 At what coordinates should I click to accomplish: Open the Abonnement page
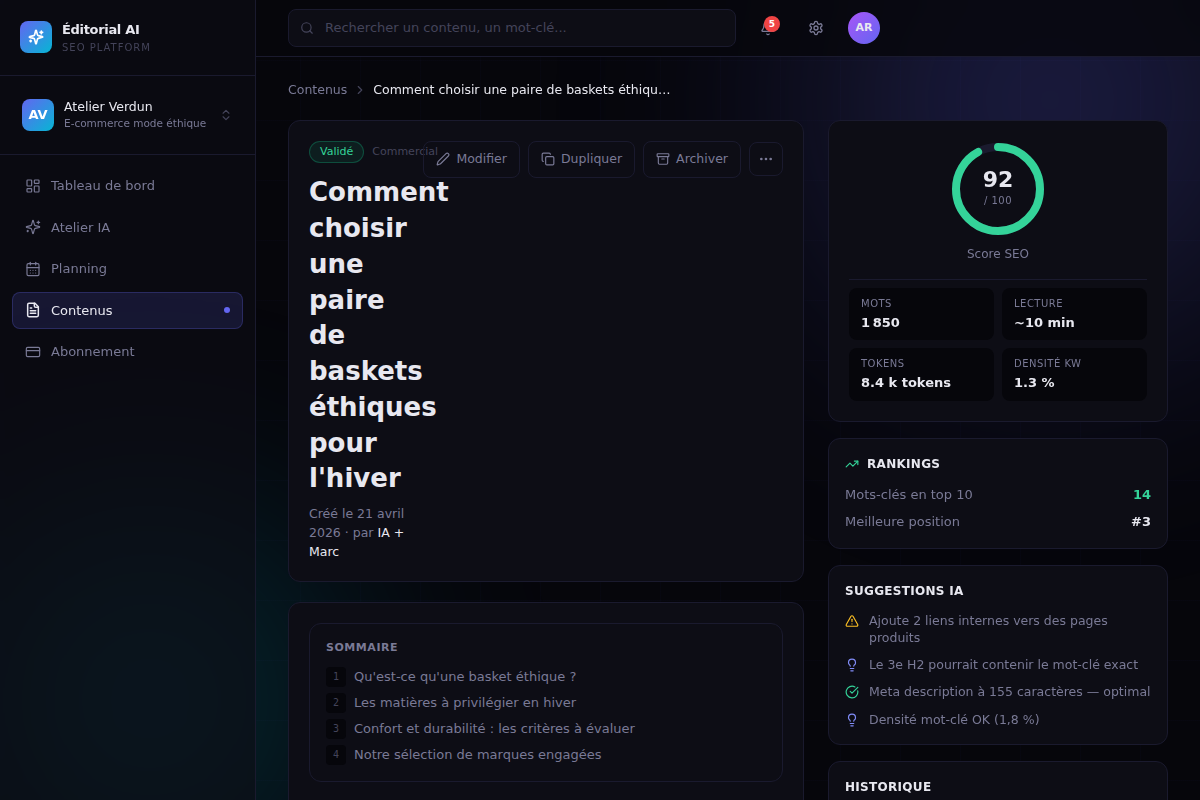tap(127, 352)
